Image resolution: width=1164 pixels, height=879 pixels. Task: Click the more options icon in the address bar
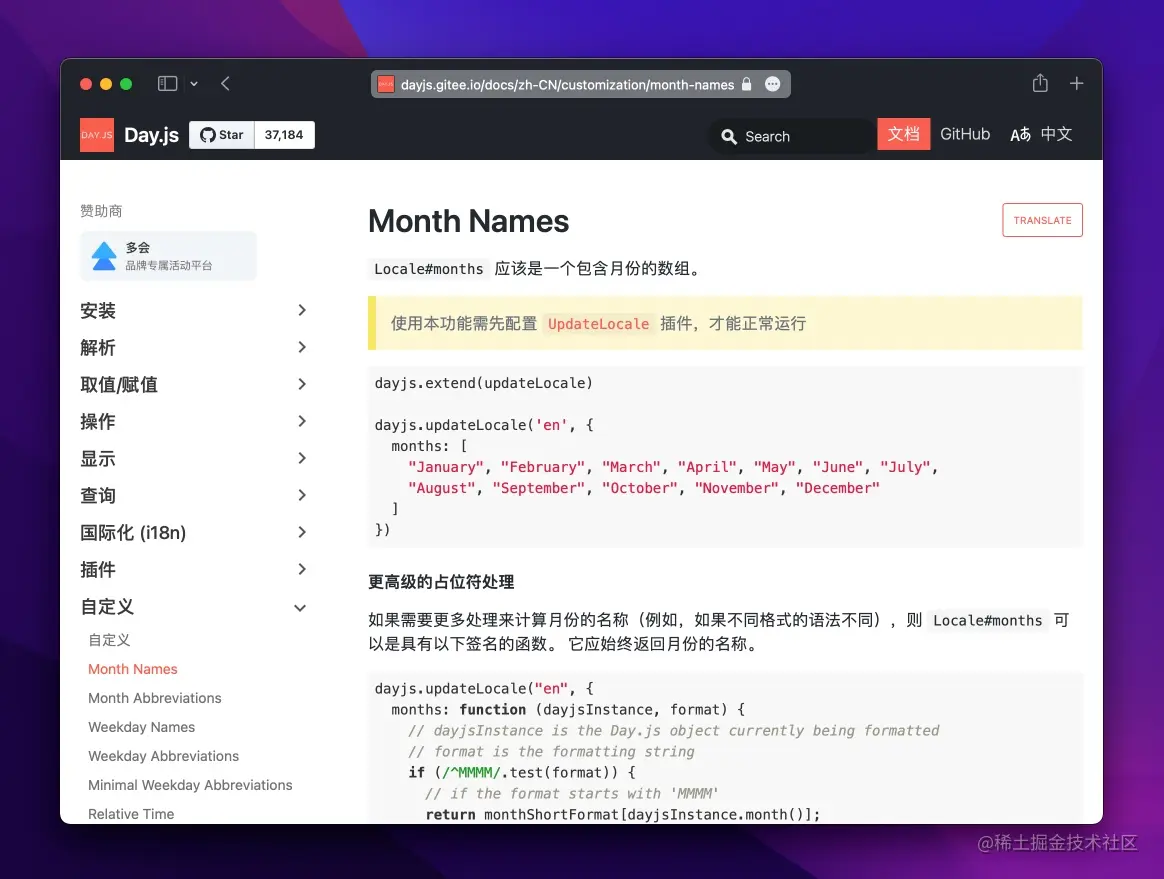click(772, 84)
